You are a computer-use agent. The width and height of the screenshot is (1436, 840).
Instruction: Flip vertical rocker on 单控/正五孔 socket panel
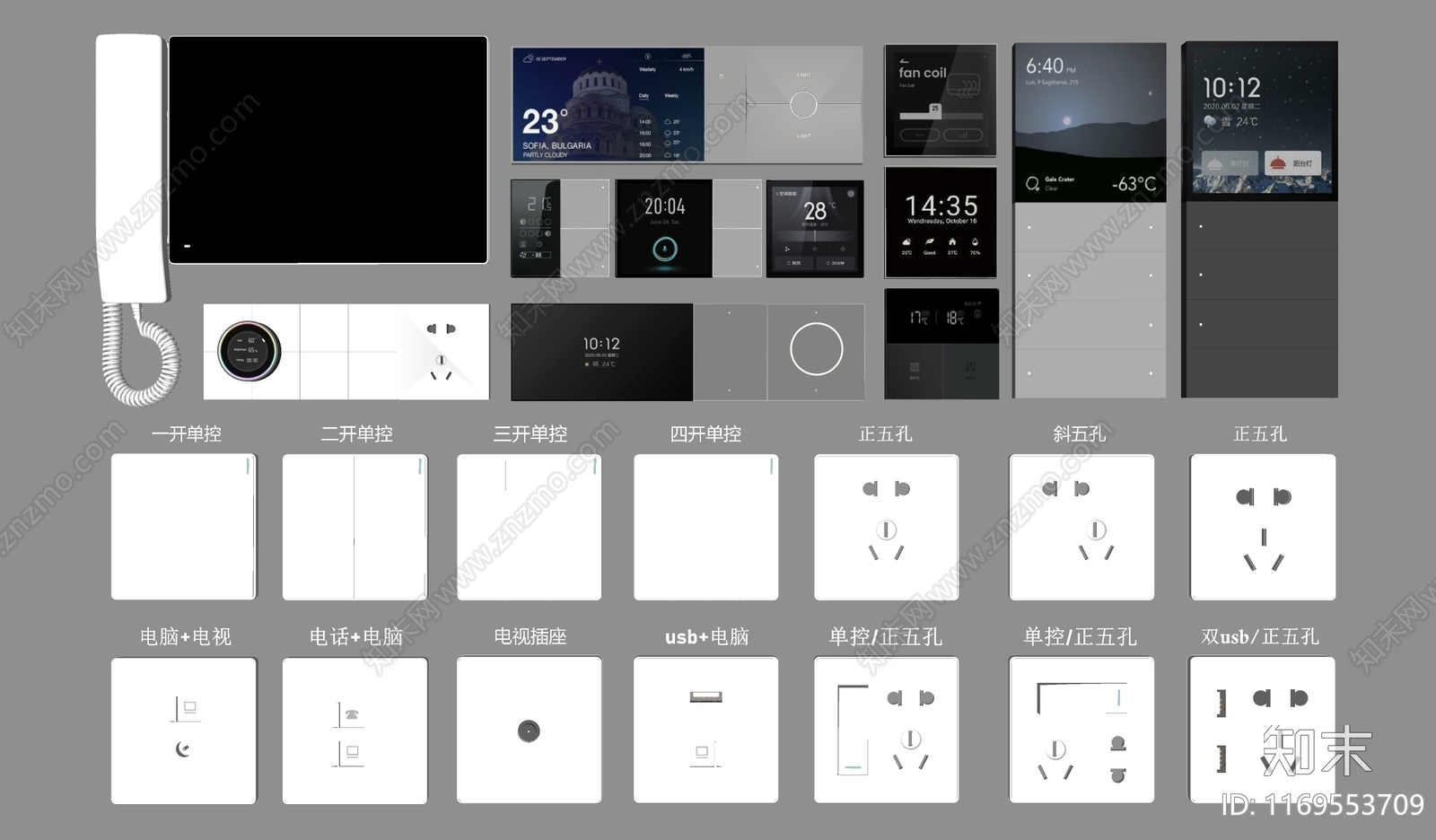click(853, 731)
